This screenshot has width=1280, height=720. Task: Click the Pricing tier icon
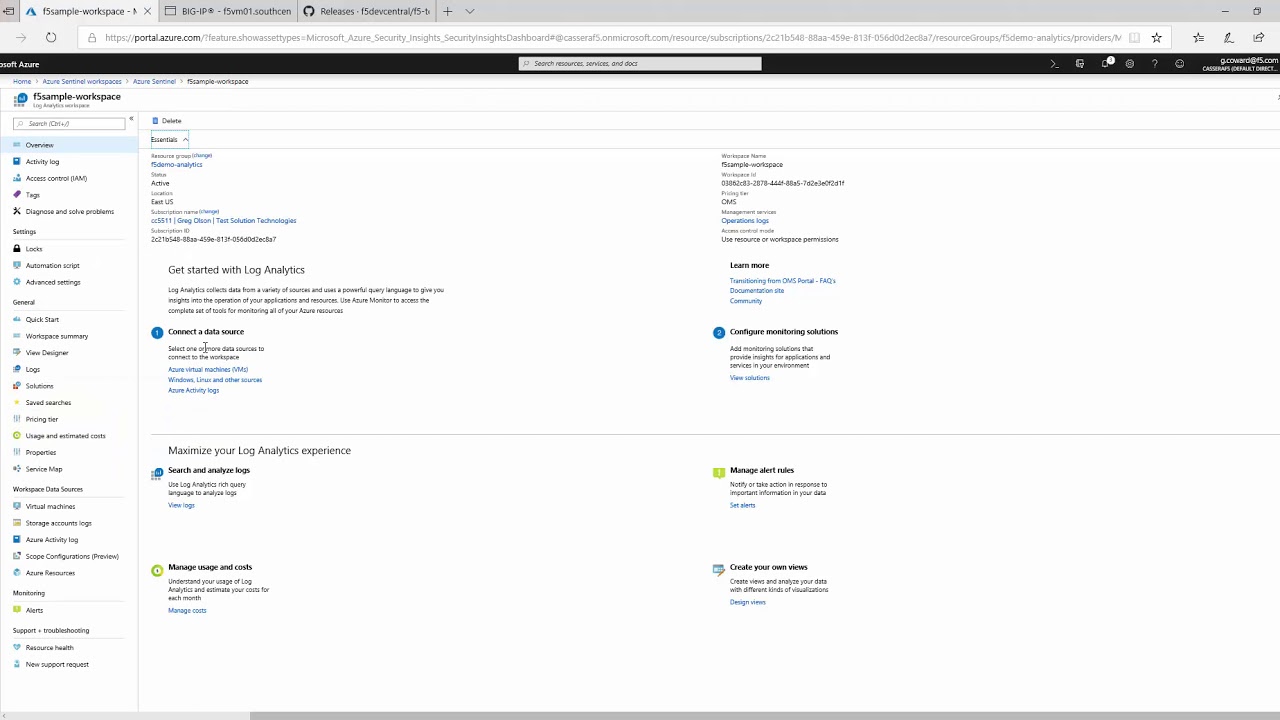click(17, 419)
